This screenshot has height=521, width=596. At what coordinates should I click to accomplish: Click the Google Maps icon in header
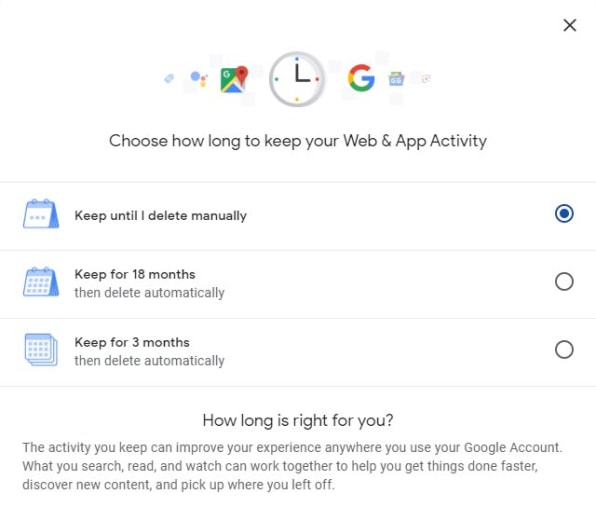[x=234, y=79]
